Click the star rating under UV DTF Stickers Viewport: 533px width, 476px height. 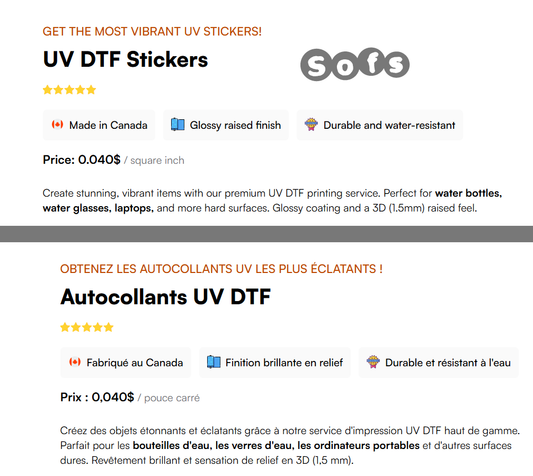tap(69, 90)
